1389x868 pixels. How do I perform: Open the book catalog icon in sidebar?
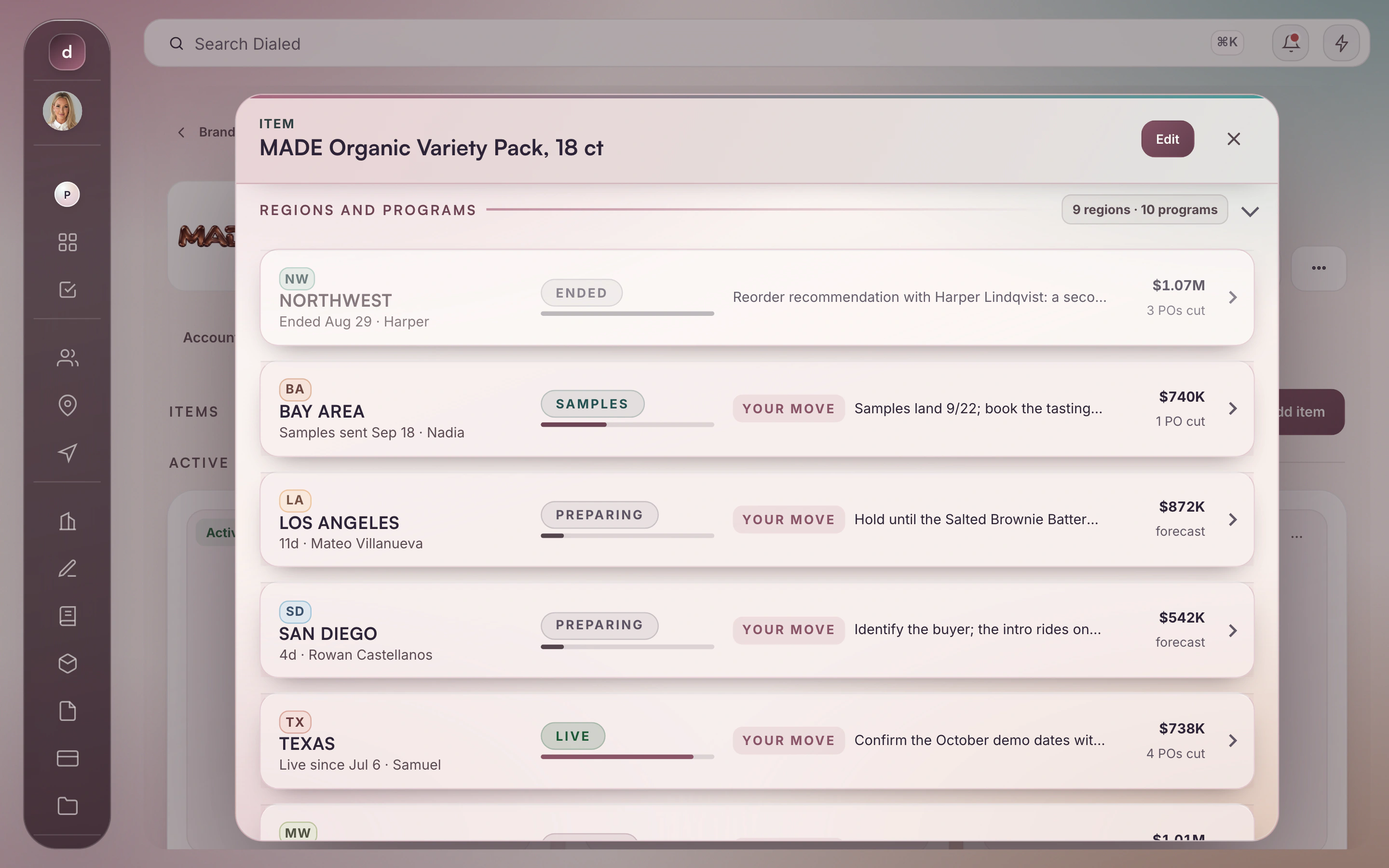point(68,617)
